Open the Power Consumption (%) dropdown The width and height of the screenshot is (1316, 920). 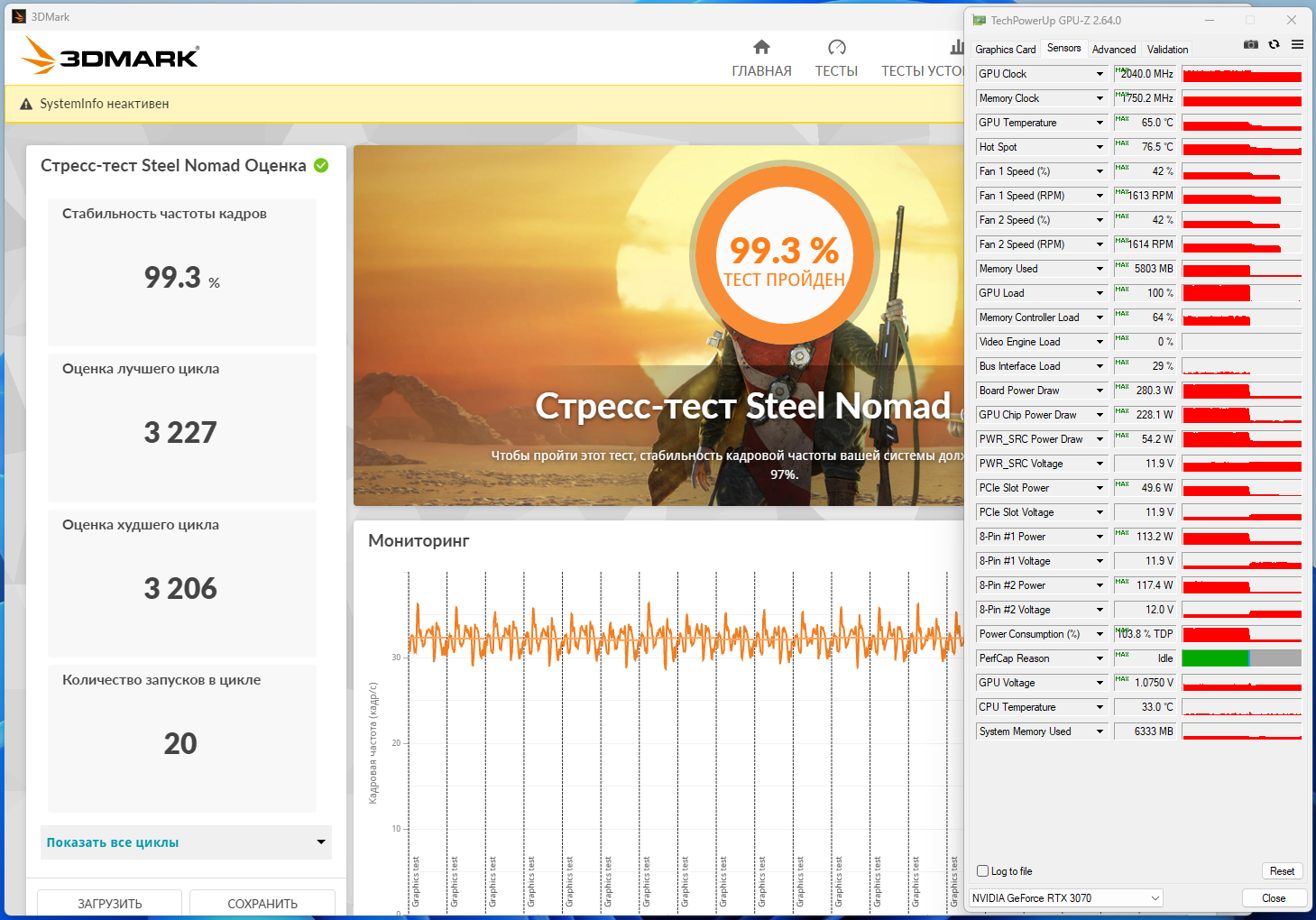1100,634
